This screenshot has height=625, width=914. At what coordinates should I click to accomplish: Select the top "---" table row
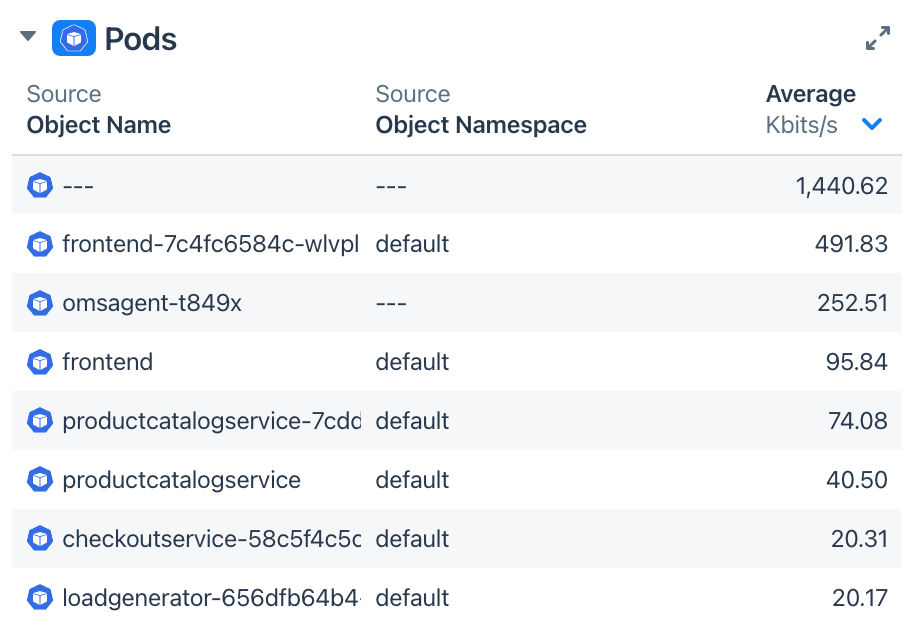click(450, 185)
